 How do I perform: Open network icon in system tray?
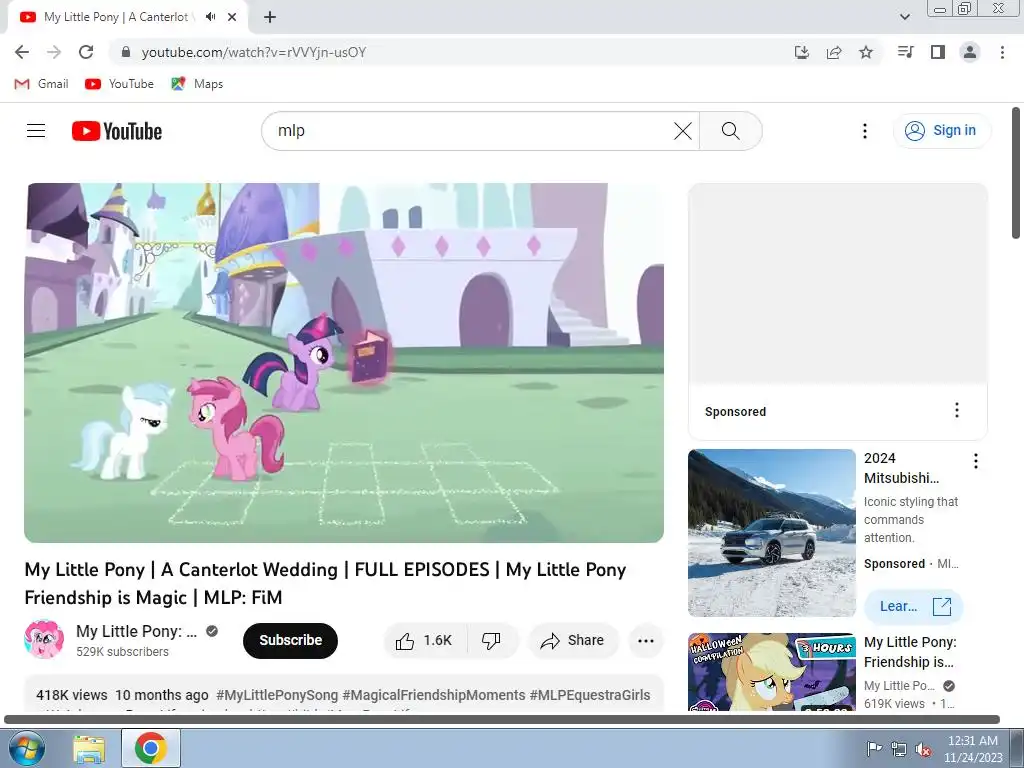(899, 749)
